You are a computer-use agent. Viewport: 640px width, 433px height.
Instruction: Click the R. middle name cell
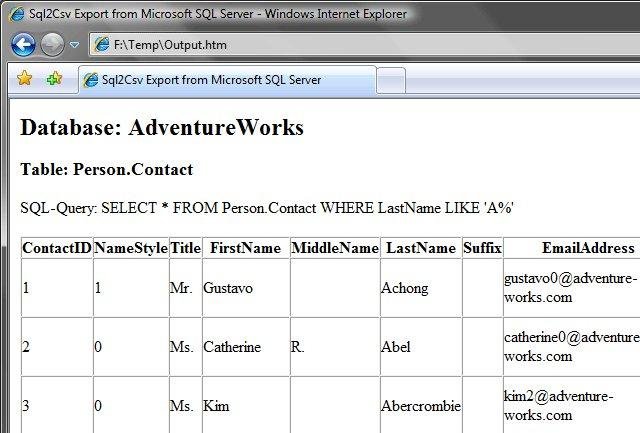coord(335,347)
